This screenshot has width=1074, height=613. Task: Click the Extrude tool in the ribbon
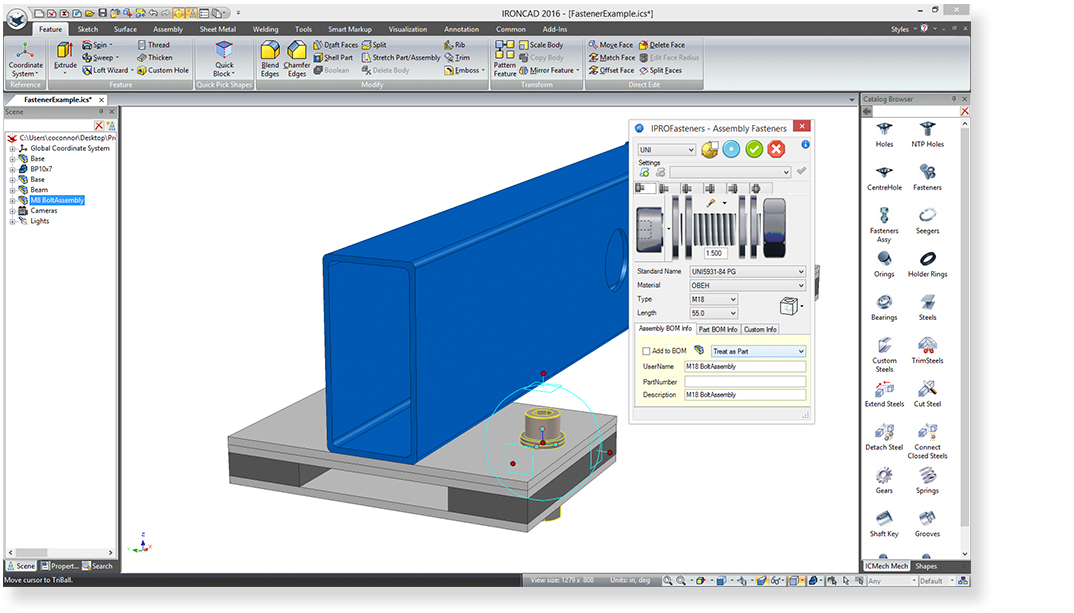[65, 56]
